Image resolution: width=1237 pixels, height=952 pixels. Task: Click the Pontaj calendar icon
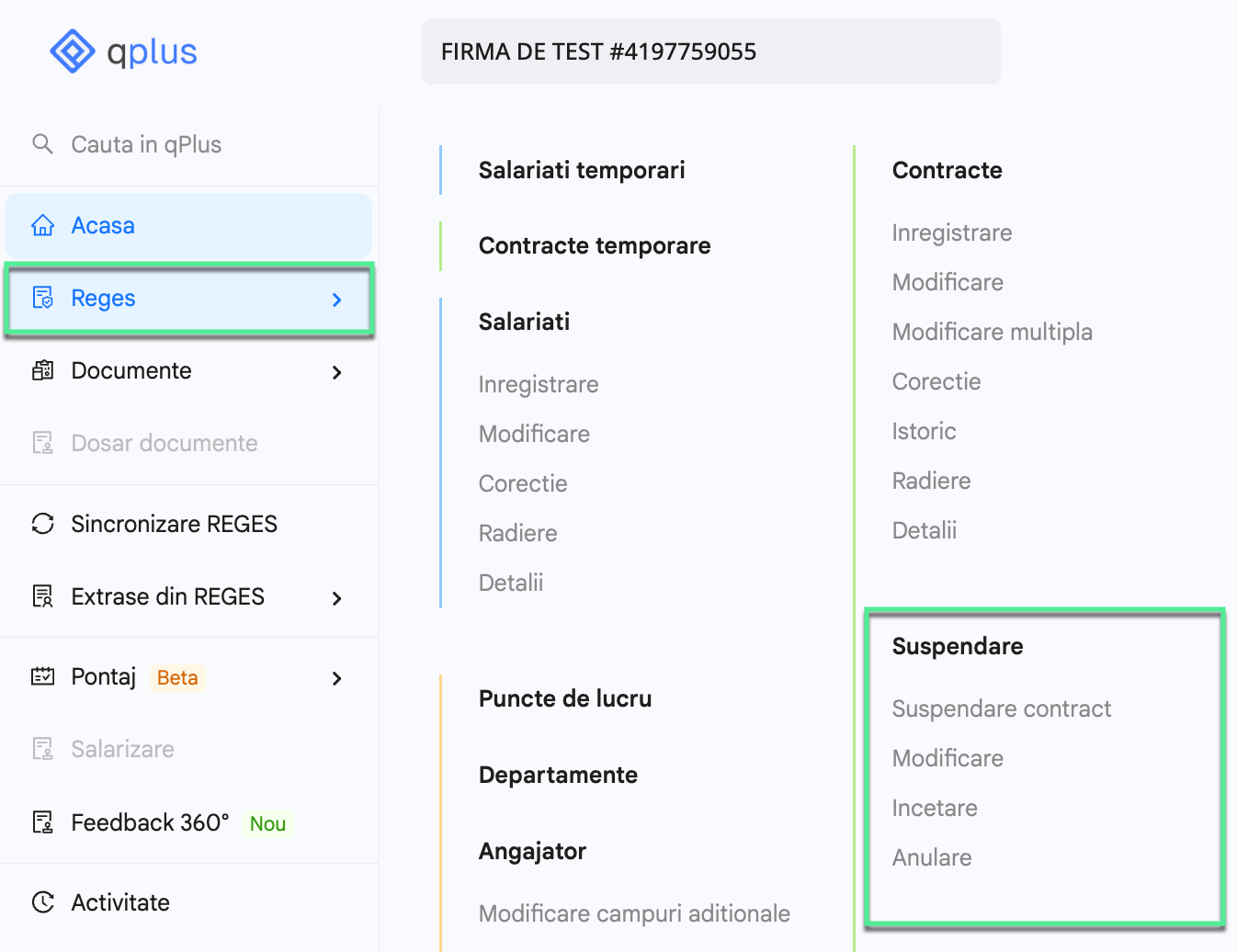point(42,675)
